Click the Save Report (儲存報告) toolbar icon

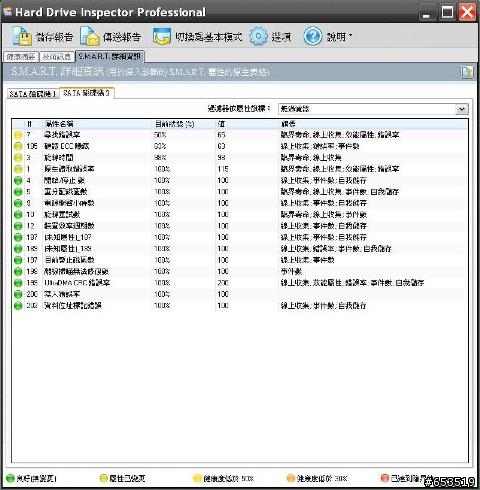point(22,36)
